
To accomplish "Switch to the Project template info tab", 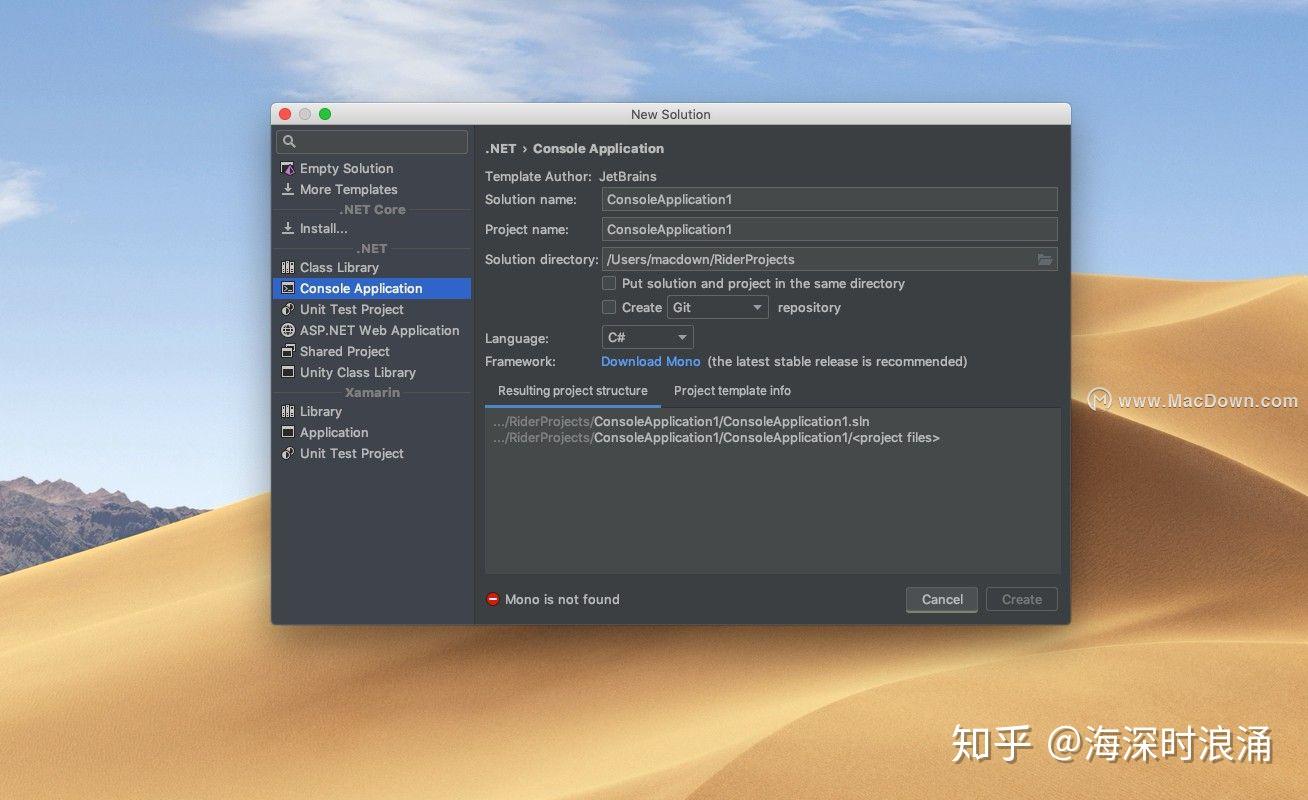I will (x=732, y=390).
